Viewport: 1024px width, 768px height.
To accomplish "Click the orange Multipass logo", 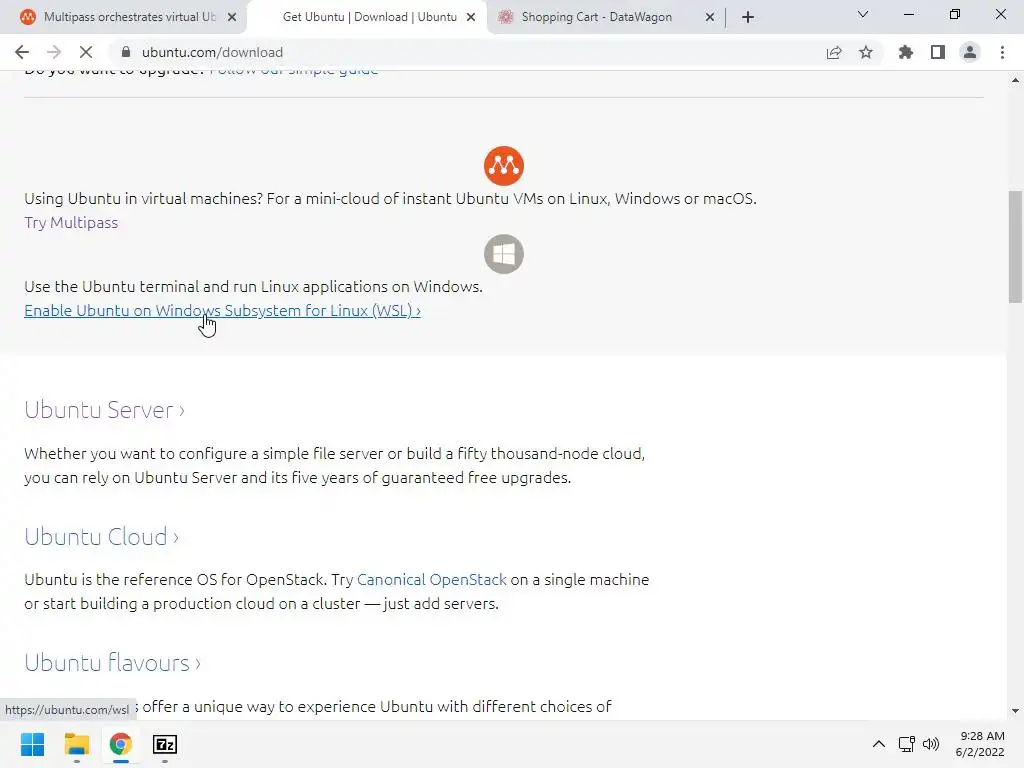I will (x=504, y=166).
